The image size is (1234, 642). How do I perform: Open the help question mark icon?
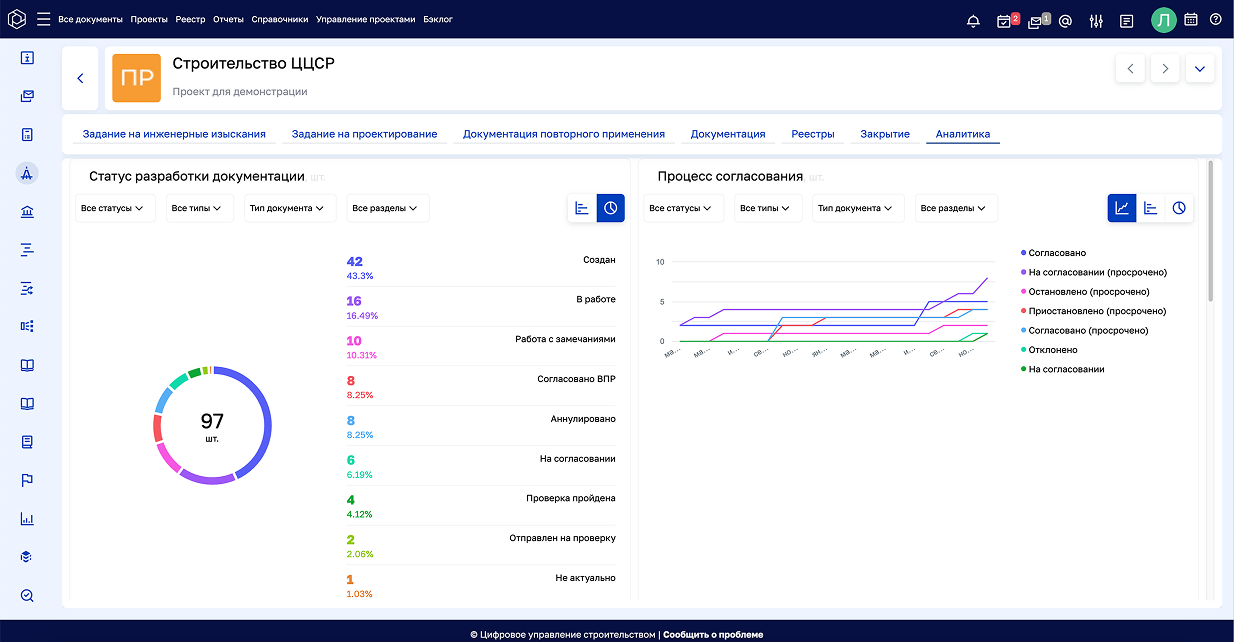(1216, 19)
